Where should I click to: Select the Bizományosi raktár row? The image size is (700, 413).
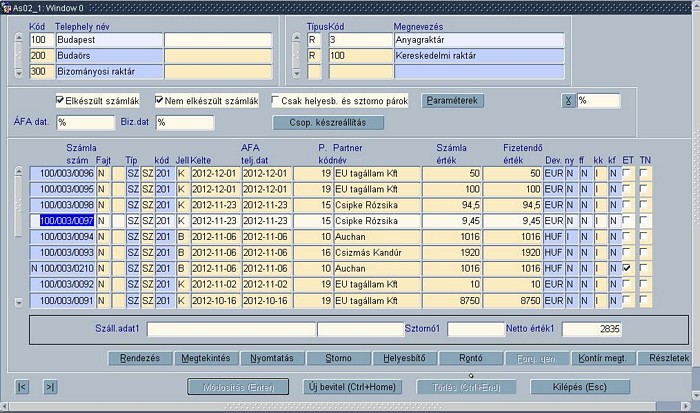[x=109, y=71]
